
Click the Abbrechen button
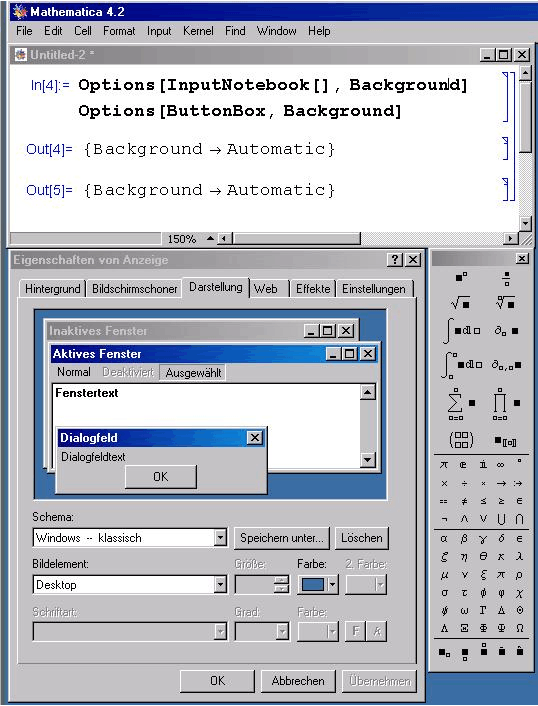[x=298, y=681]
